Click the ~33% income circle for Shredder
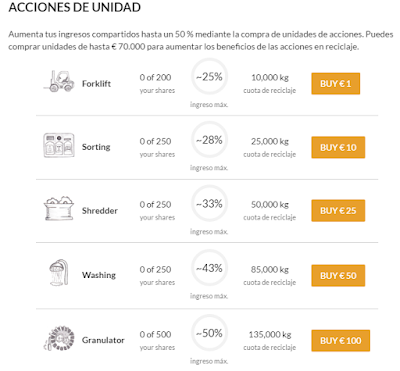The image size is (400, 371). [209, 204]
